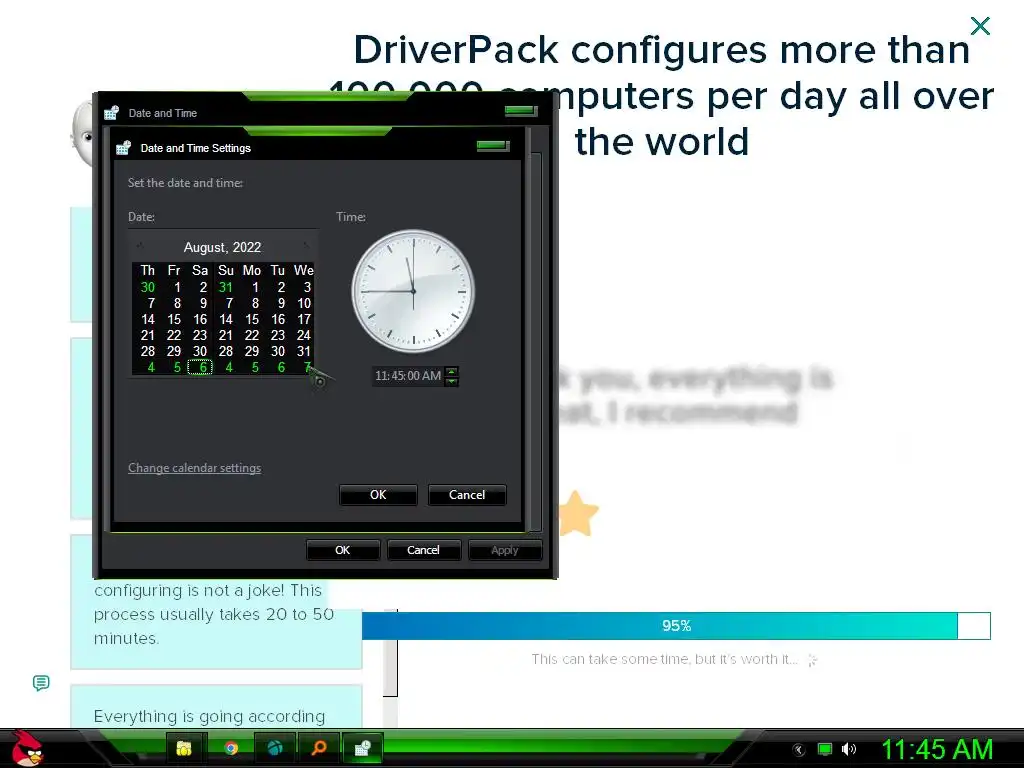Click the orange magnifier search taskbar icon

tap(319, 748)
